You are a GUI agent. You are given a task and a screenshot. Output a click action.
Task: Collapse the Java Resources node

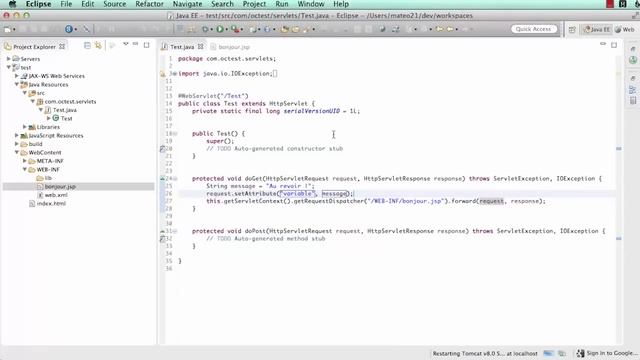click(x=17, y=84)
